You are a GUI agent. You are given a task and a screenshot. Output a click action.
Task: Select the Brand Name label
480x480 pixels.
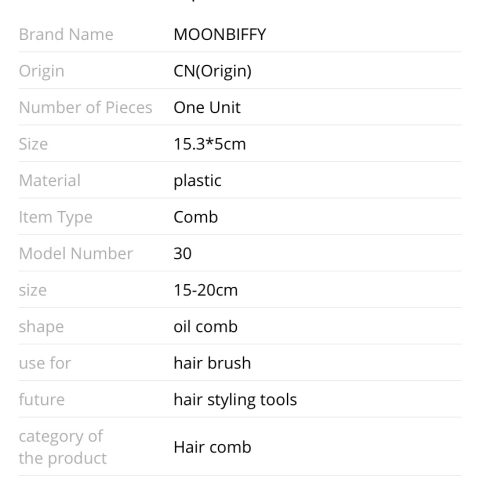click(x=66, y=34)
